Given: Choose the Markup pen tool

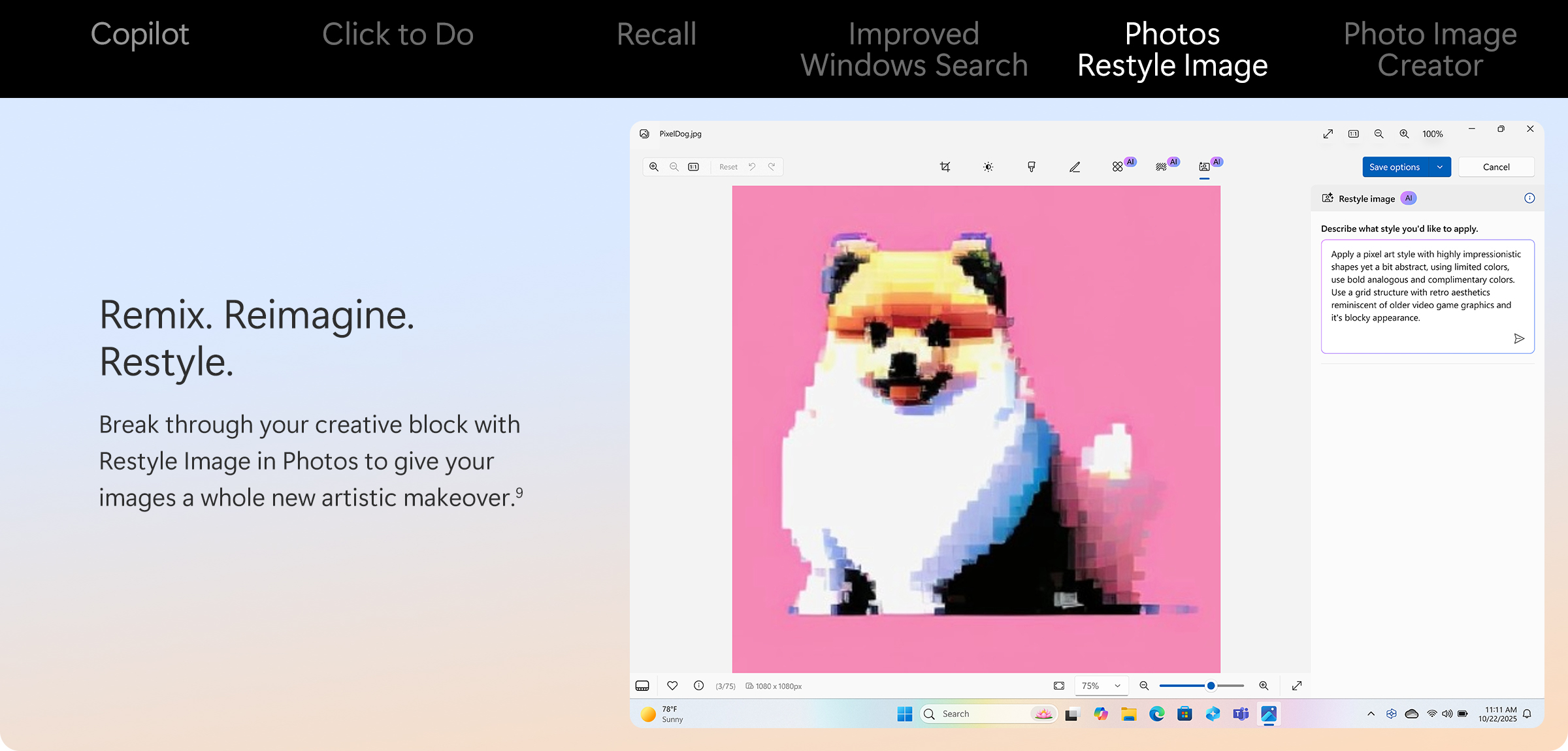Looking at the screenshot, I should (x=1075, y=167).
